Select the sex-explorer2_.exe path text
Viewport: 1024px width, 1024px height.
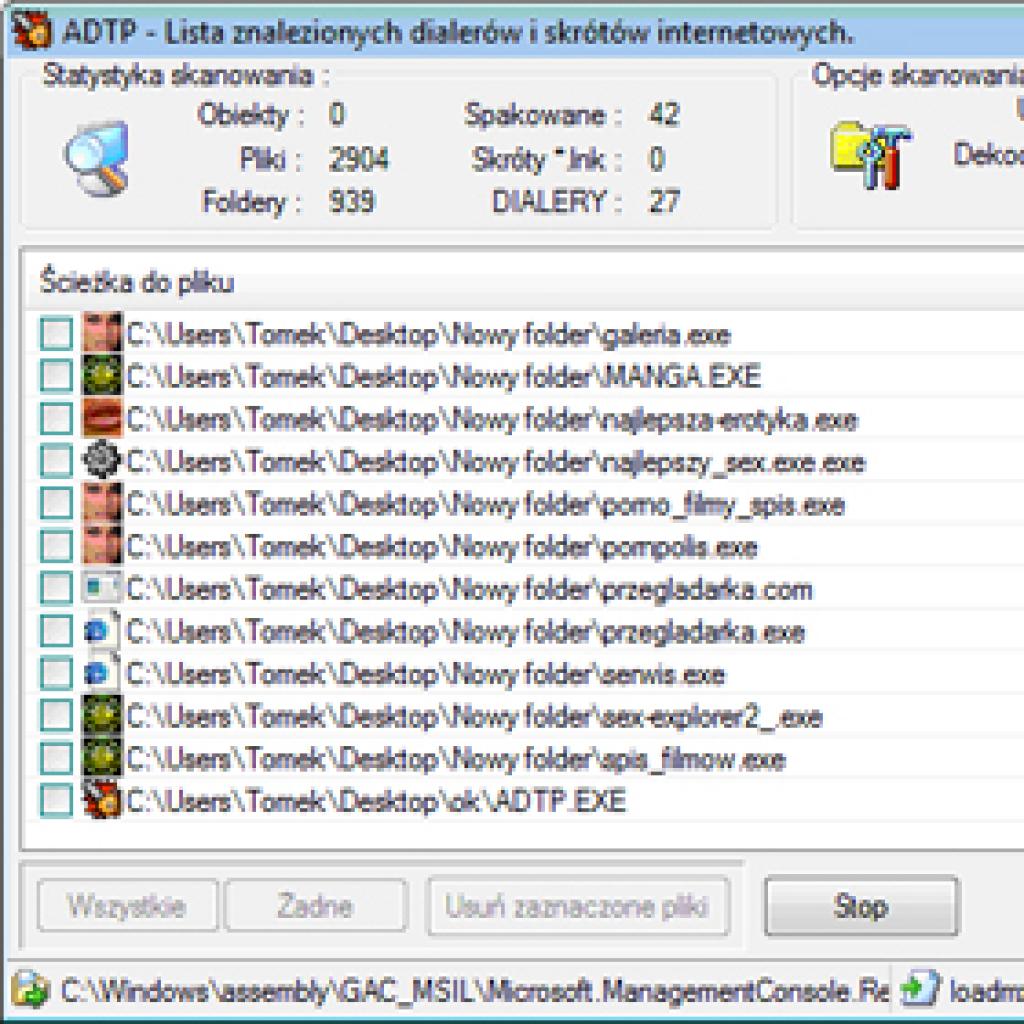pyautogui.click(x=474, y=717)
